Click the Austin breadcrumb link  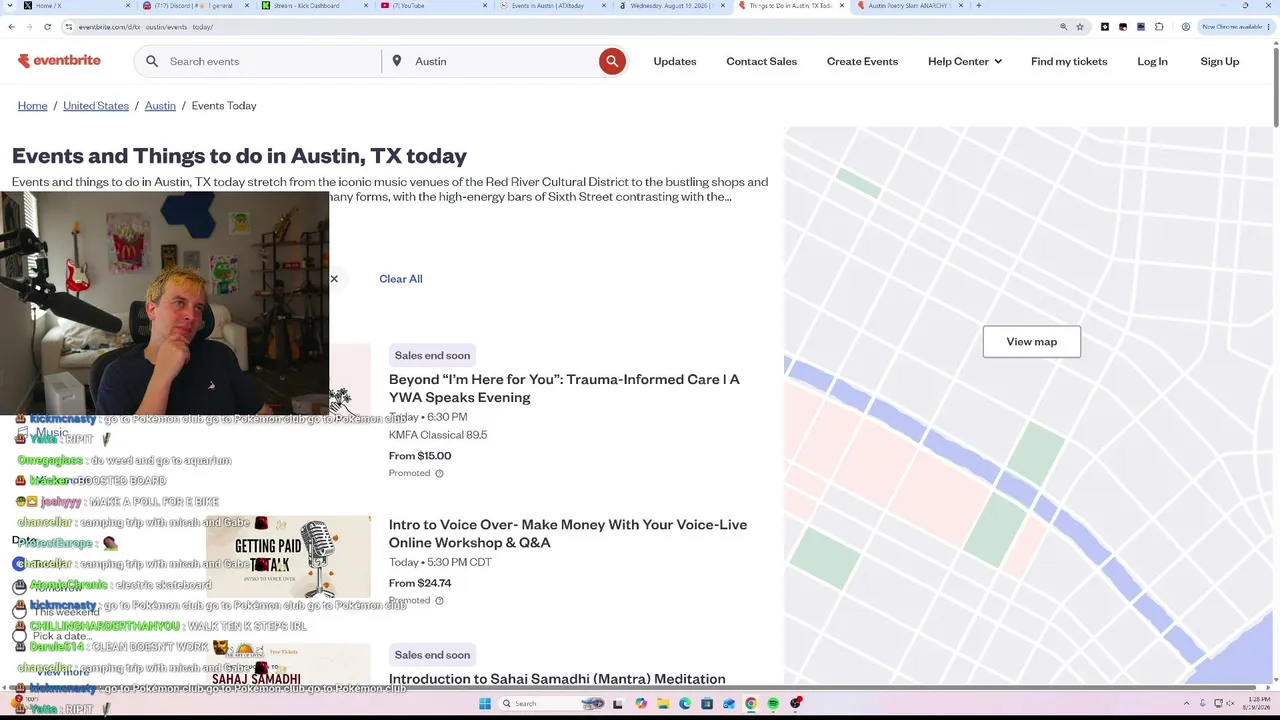pos(160,105)
